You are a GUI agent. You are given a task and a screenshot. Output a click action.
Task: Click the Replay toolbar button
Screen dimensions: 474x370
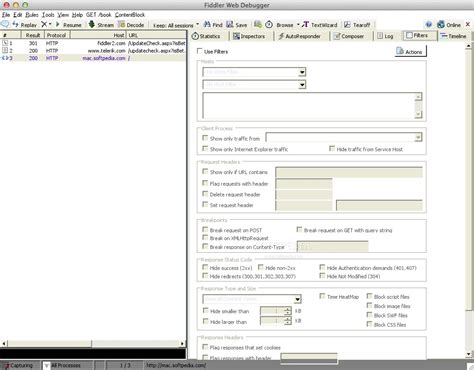25,25
